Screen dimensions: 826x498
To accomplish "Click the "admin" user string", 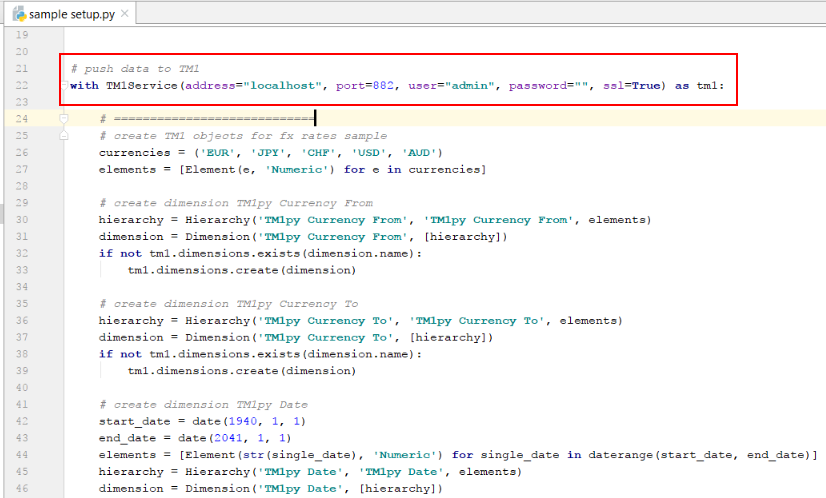I will point(471,86).
